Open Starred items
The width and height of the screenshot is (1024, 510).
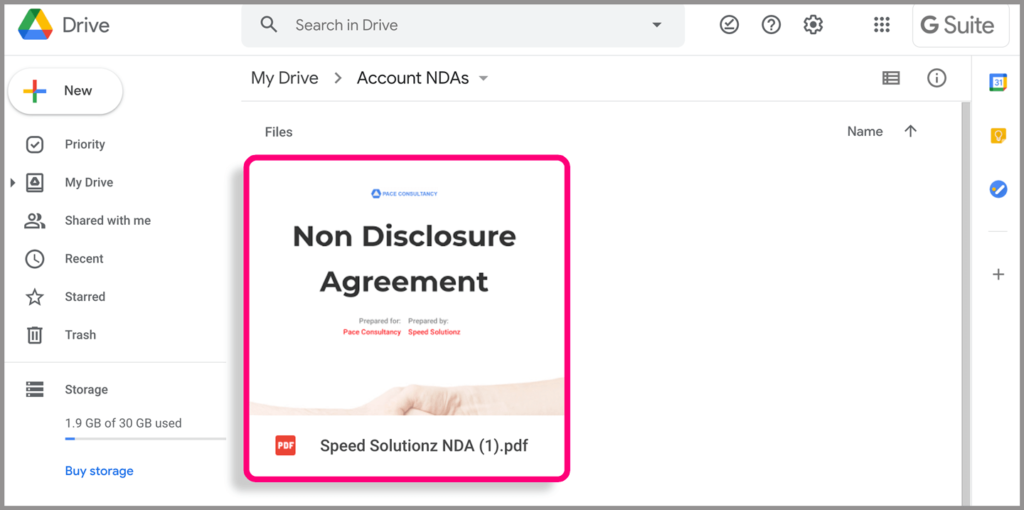click(x=85, y=296)
